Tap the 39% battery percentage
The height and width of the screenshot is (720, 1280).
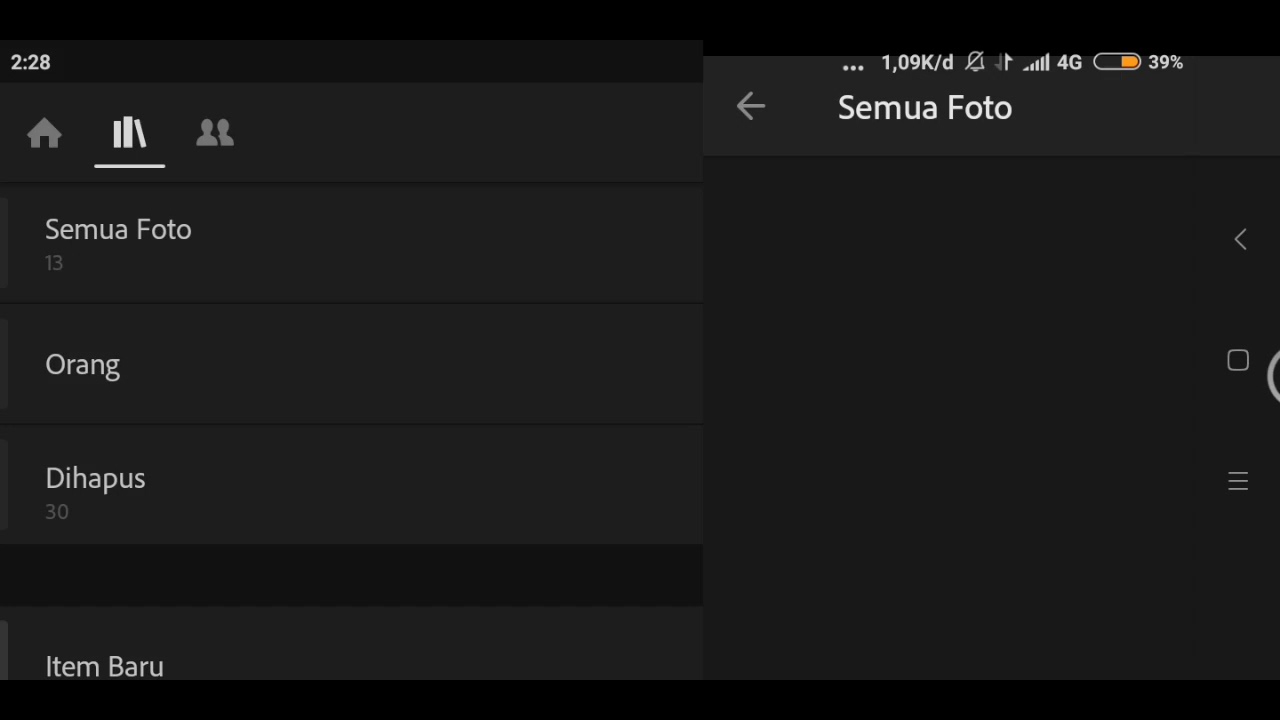pyautogui.click(x=1165, y=62)
